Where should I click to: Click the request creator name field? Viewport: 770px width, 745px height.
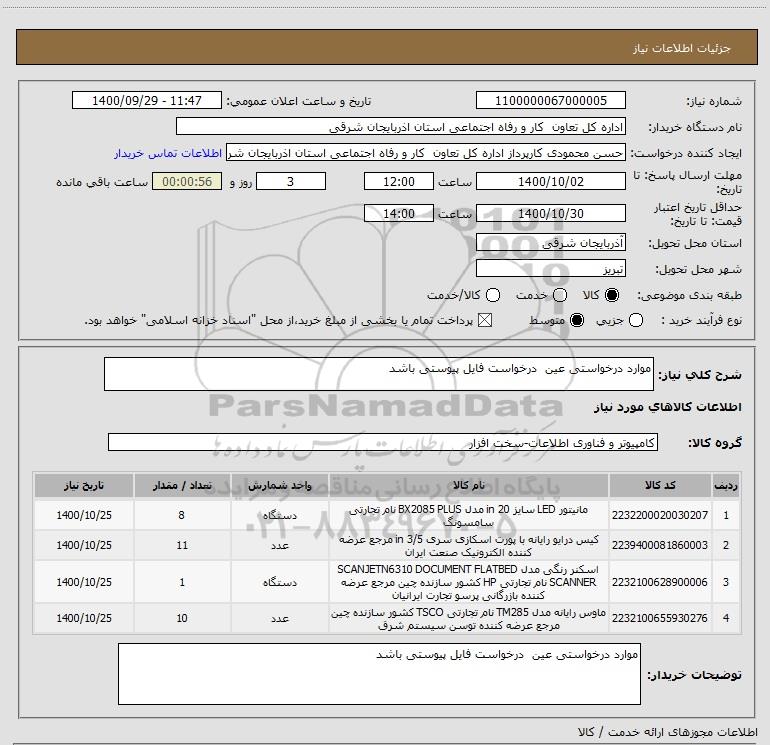[x=426, y=153]
